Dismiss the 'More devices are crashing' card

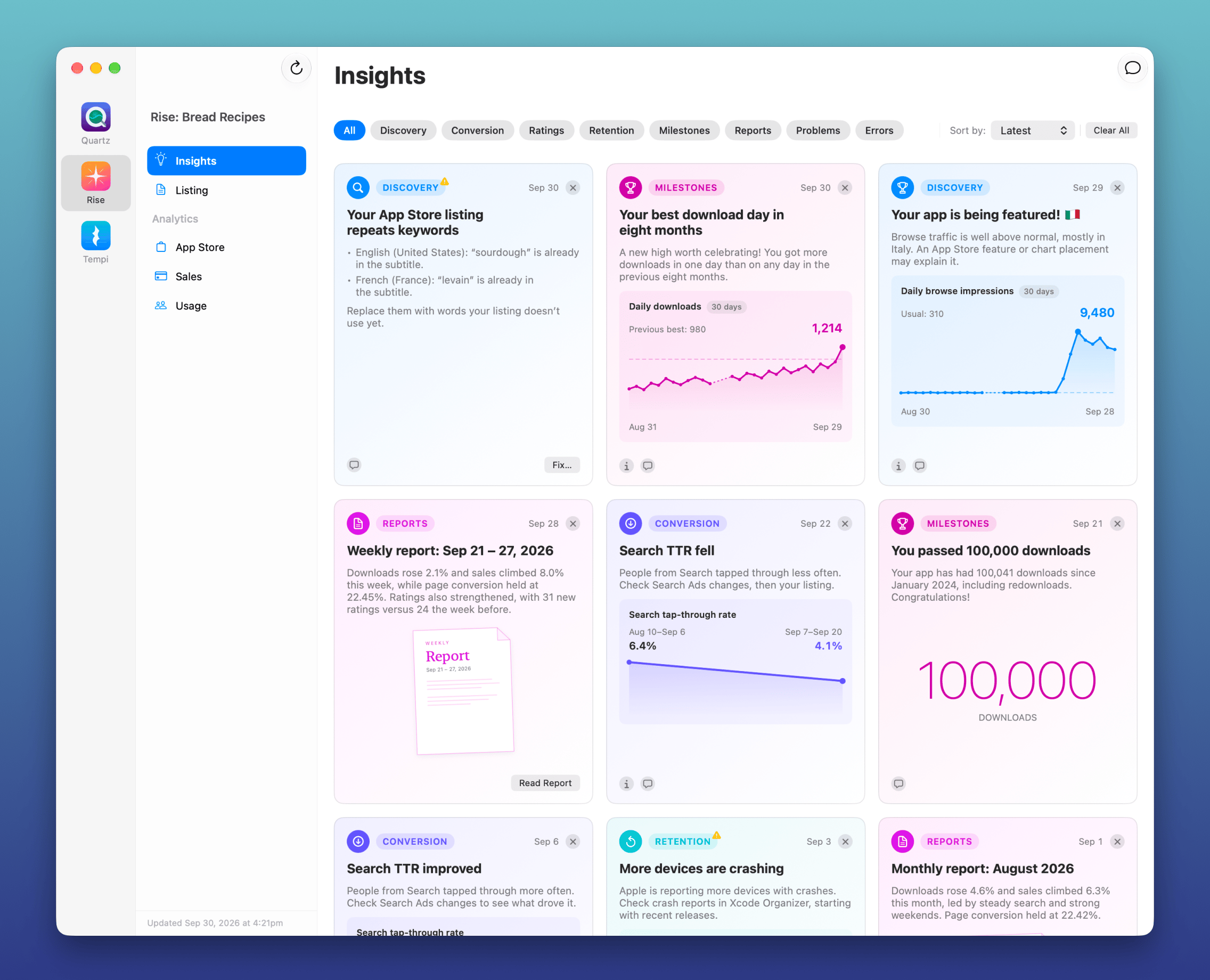[845, 842]
